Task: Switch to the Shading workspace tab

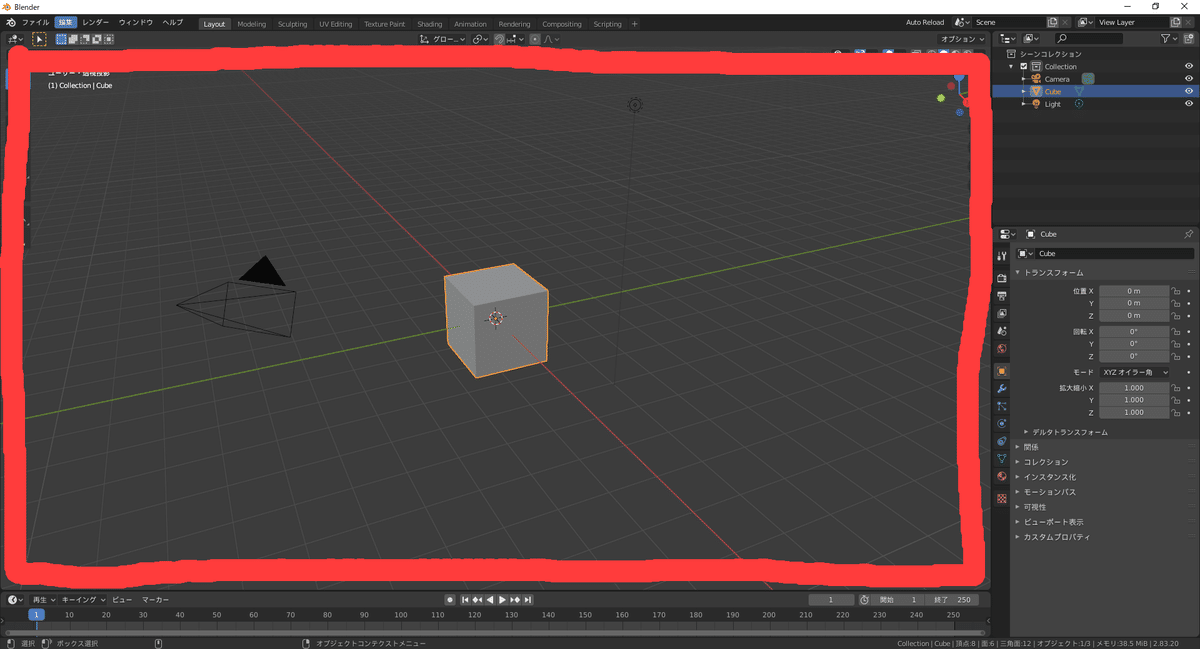Action: point(429,23)
